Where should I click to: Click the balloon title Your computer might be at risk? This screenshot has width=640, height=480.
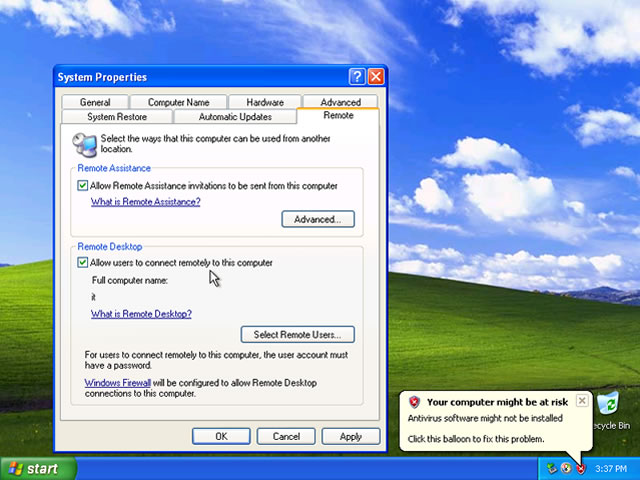pyautogui.click(x=497, y=402)
